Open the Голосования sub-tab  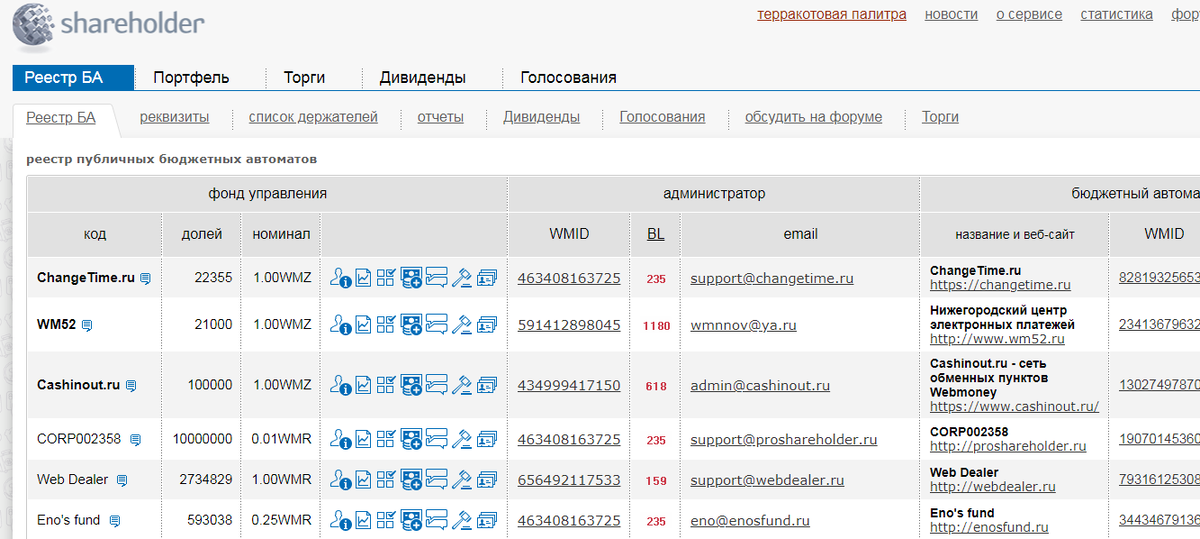662,117
